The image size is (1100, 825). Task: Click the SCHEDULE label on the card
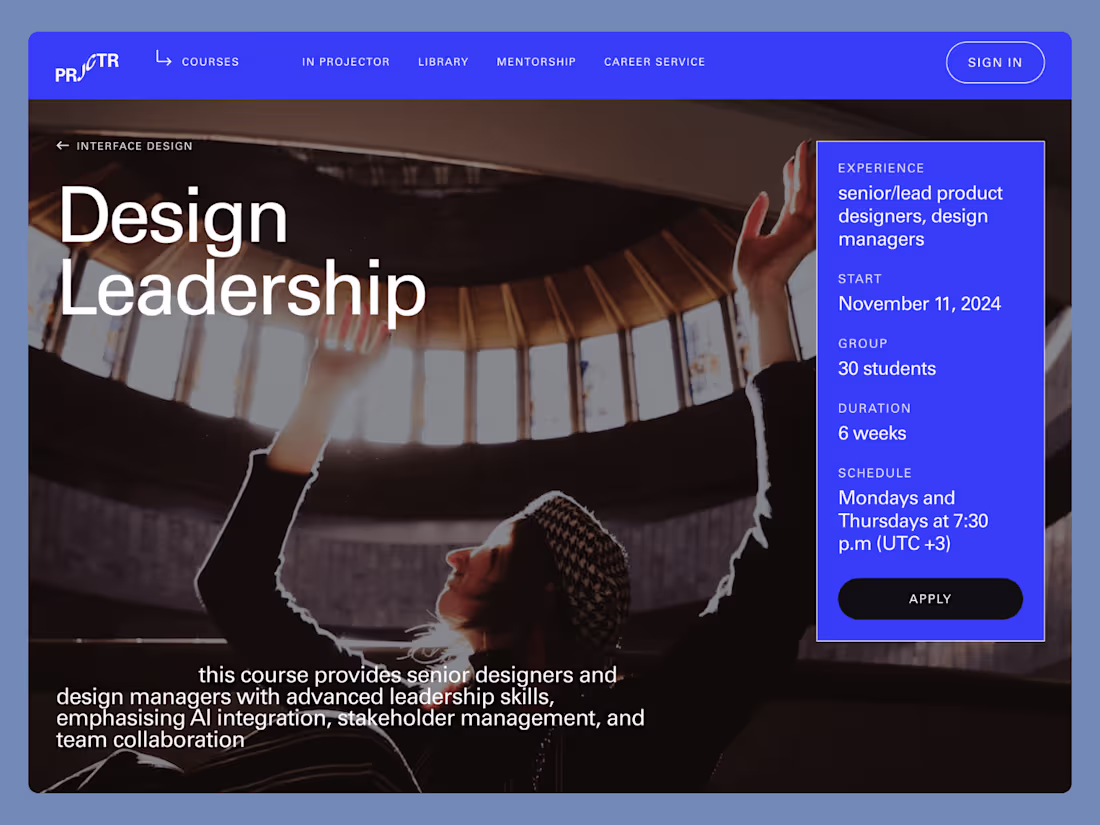(875, 473)
